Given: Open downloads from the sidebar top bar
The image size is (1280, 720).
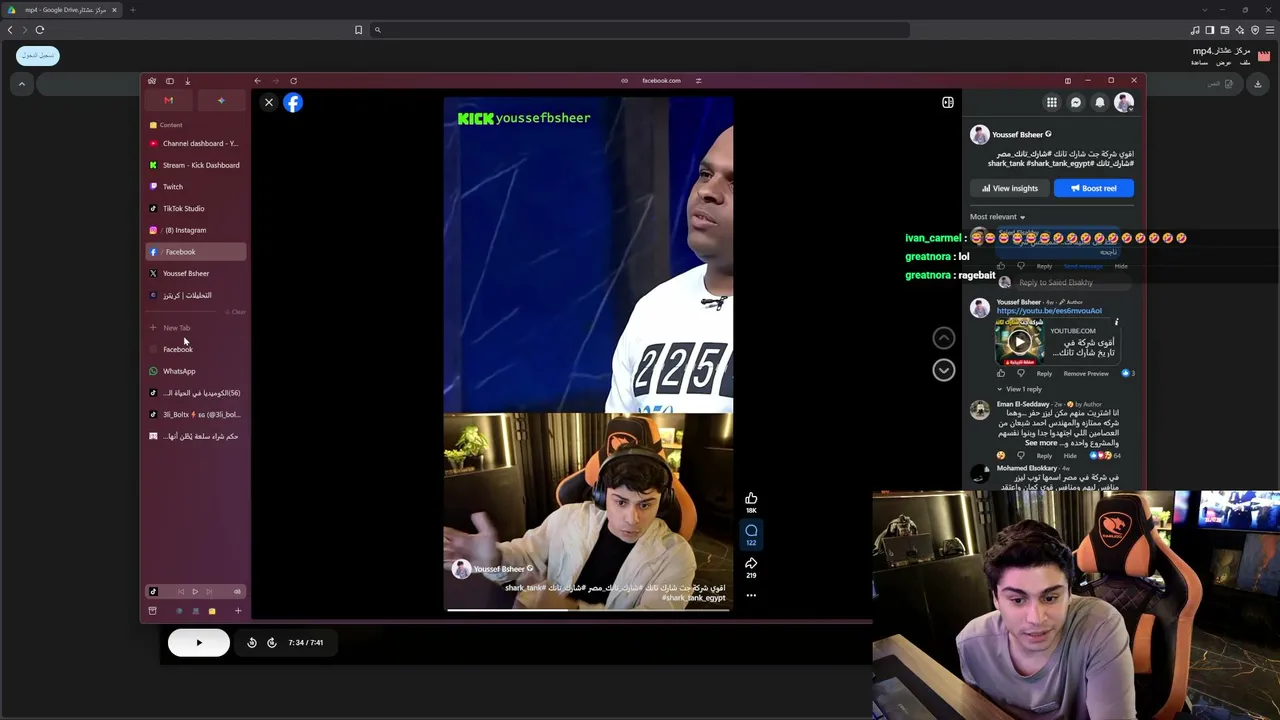Looking at the screenshot, I should tap(187, 81).
